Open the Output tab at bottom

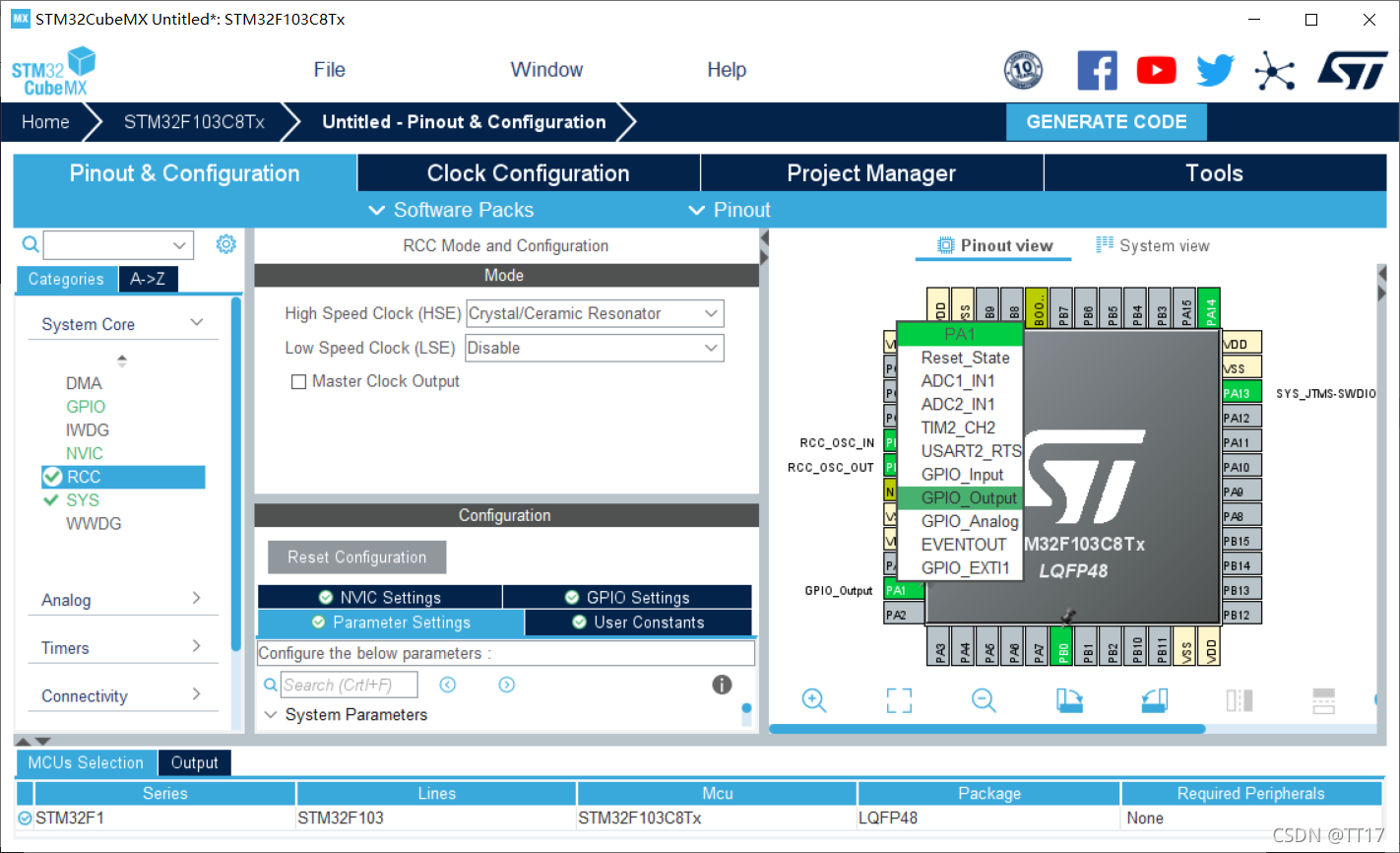[x=194, y=762]
